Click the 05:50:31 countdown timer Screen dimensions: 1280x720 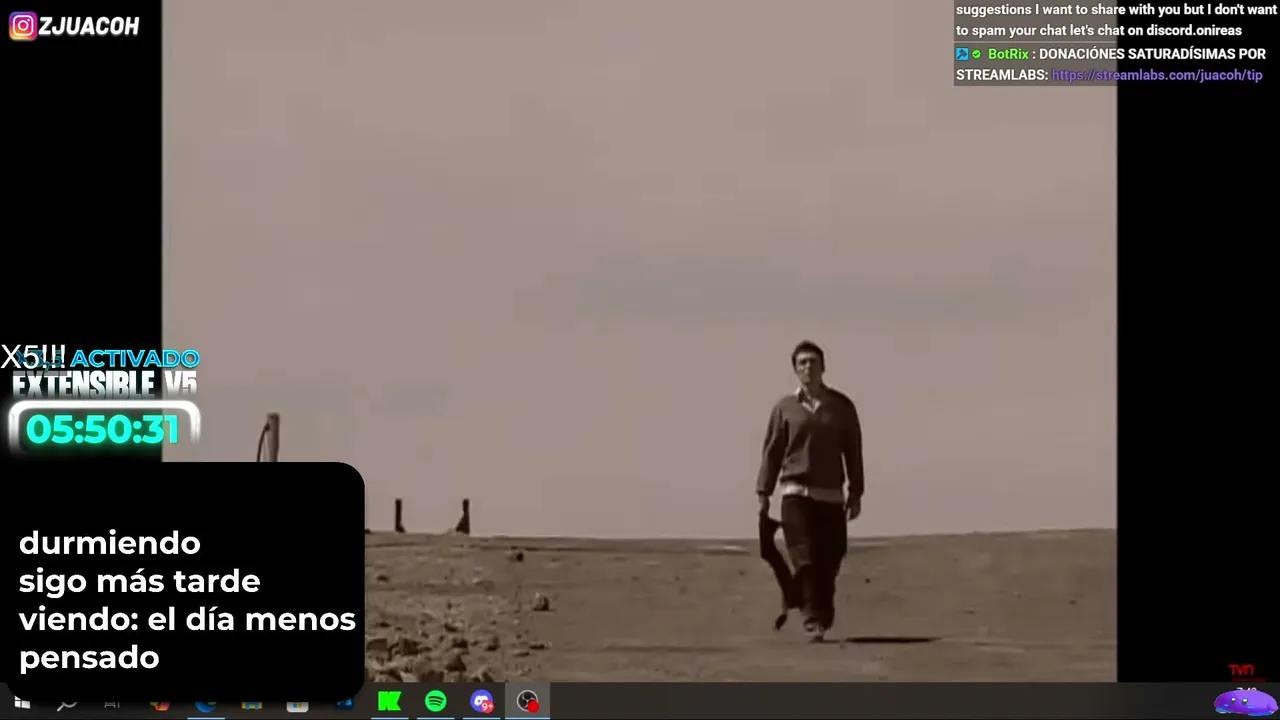(103, 429)
